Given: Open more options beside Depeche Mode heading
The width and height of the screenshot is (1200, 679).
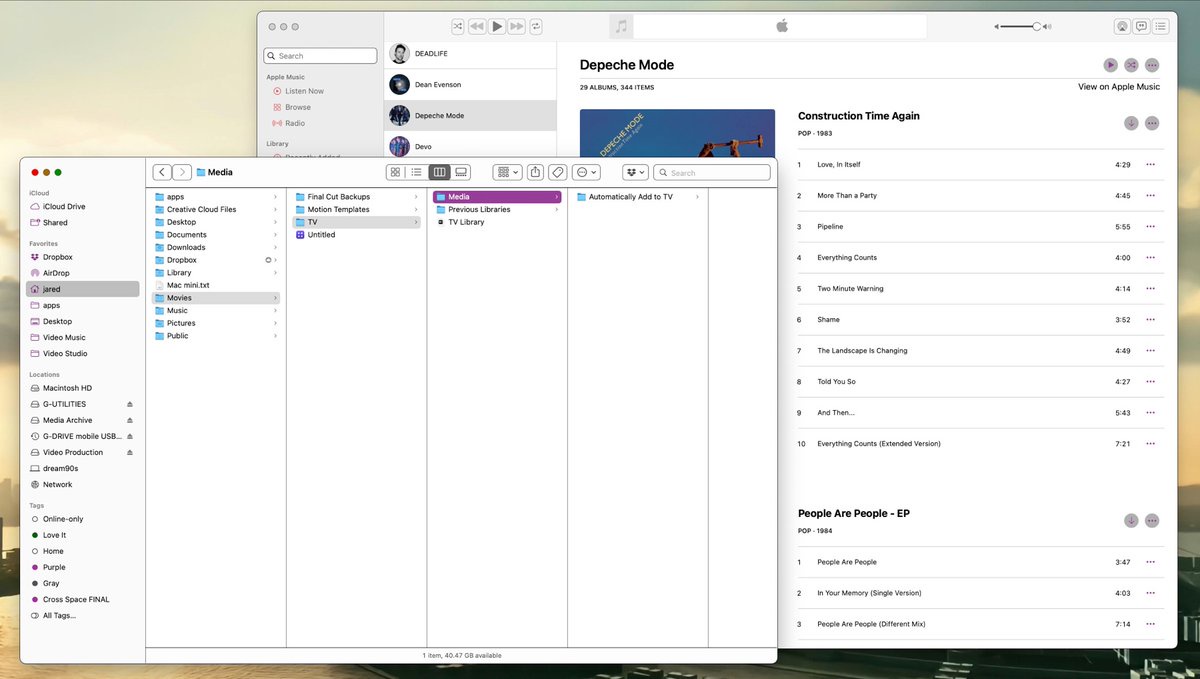Looking at the screenshot, I should click(x=1152, y=65).
